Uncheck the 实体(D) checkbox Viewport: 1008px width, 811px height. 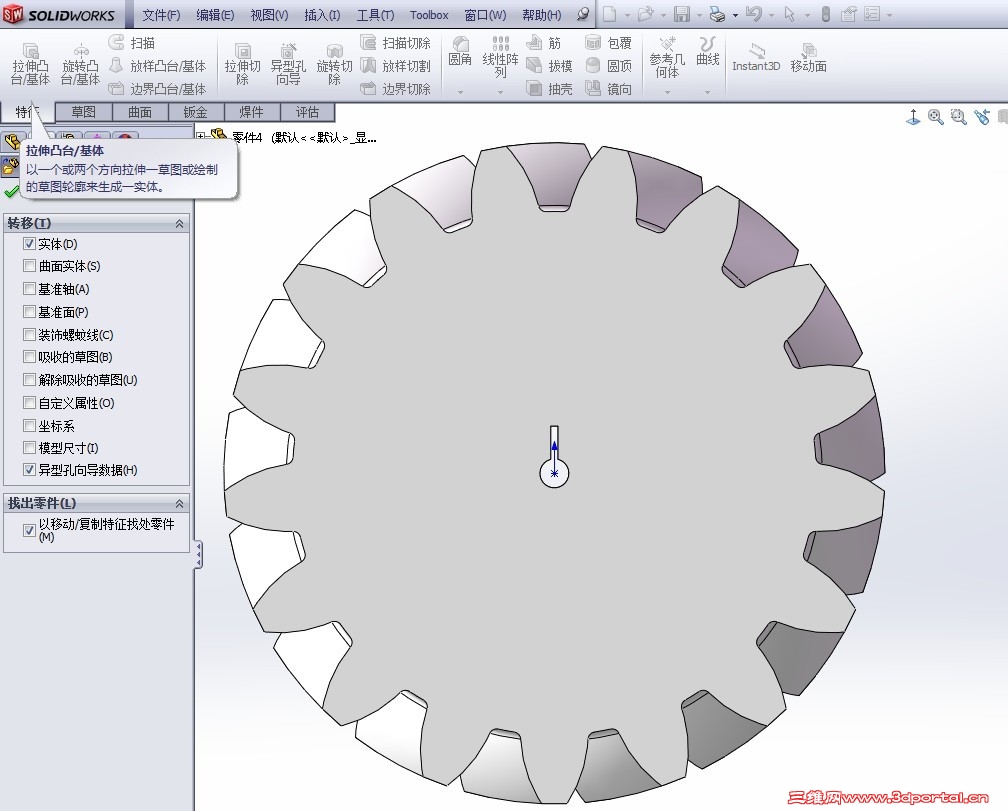[x=29, y=244]
